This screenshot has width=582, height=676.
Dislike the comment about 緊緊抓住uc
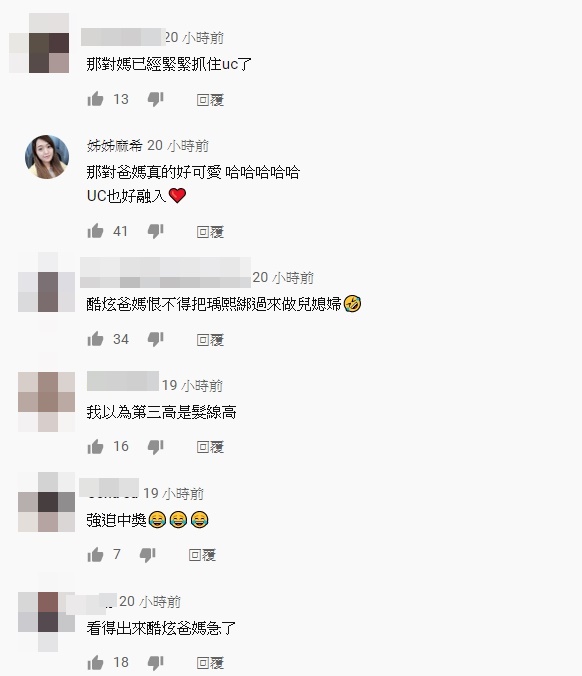(156, 100)
